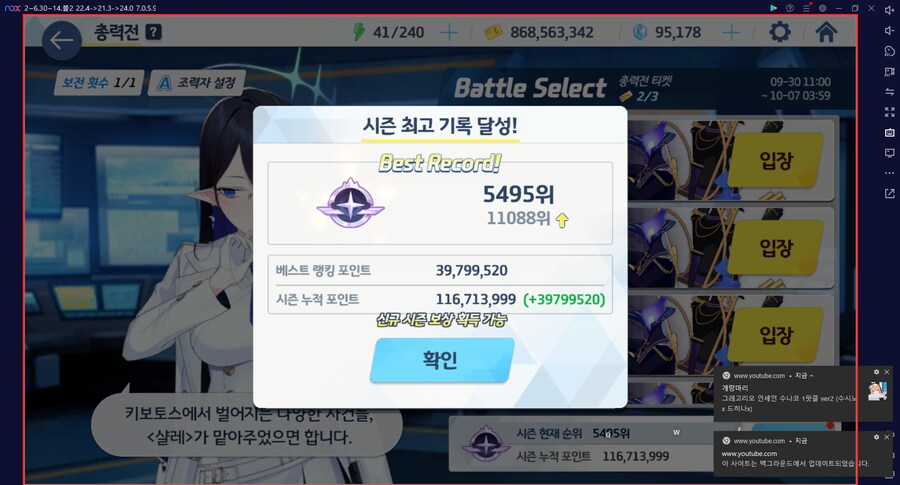Click the second 입장 enter button
Image resolution: width=900 pixels, height=485 pixels.
775,247
